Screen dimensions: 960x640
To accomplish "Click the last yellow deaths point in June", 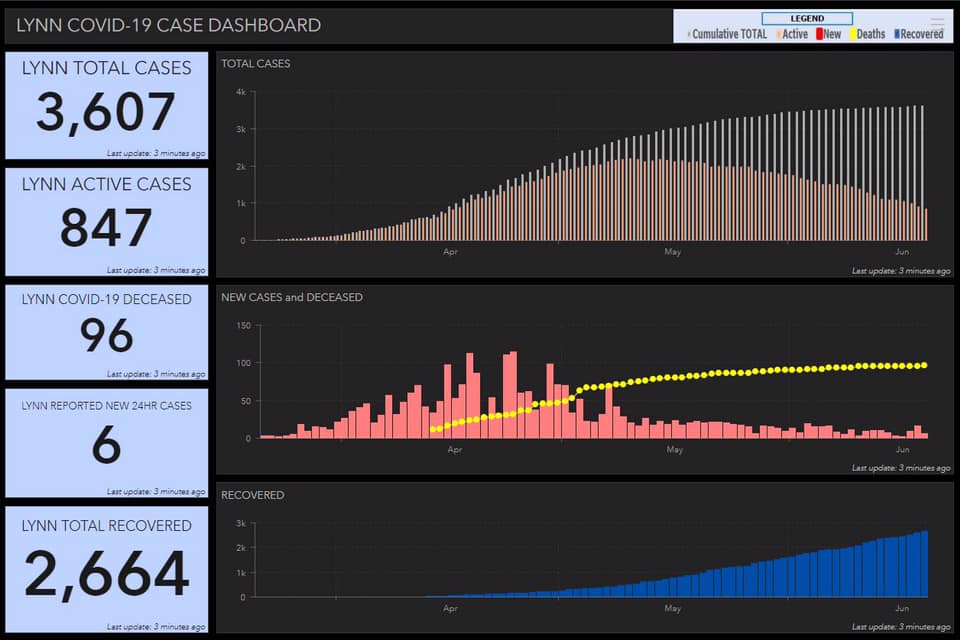I will [x=923, y=365].
